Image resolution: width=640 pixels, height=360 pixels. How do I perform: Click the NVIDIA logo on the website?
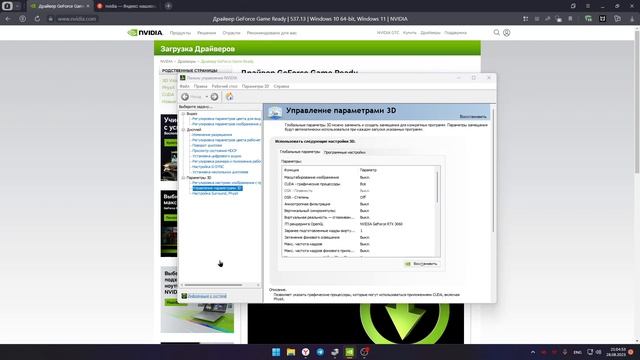pyautogui.click(x=145, y=33)
